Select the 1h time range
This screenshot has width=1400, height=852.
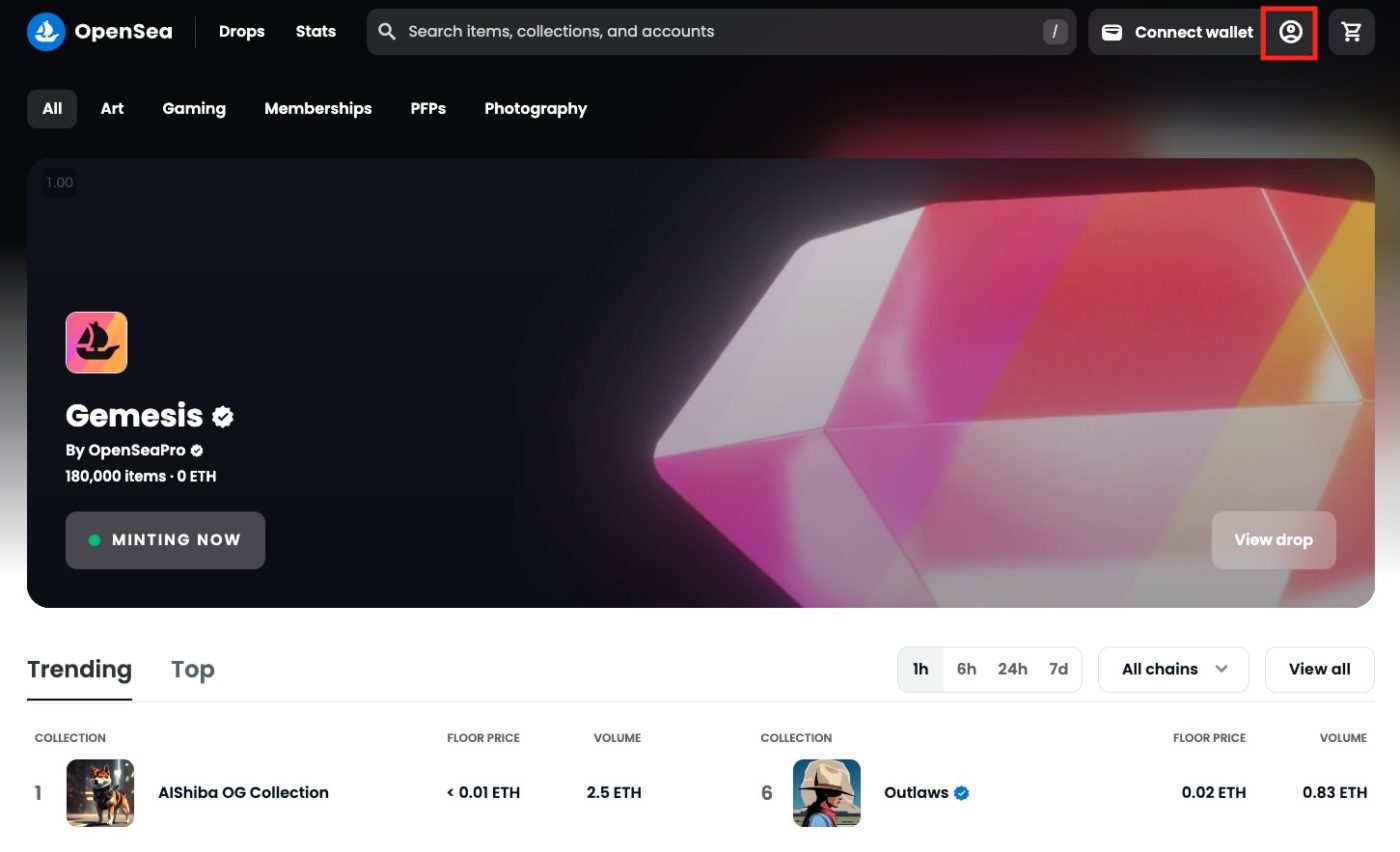pos(920,669)
